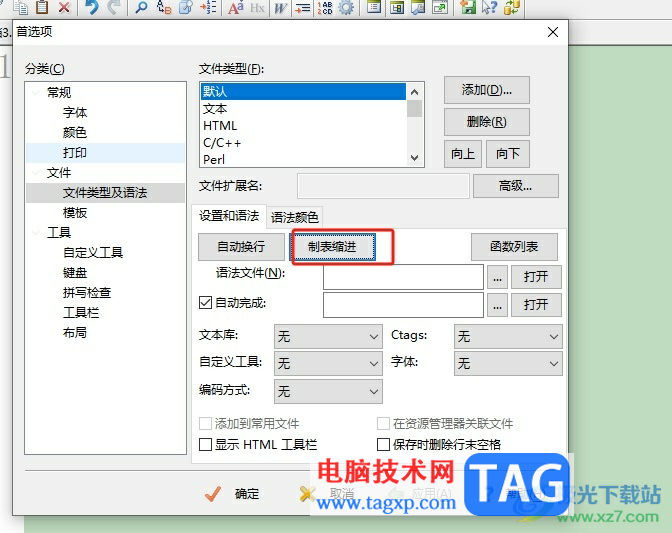Enable 保存时删除行末空格 checkbox
The width and height of the screenshot is (672, 533).
coord(383,444)
